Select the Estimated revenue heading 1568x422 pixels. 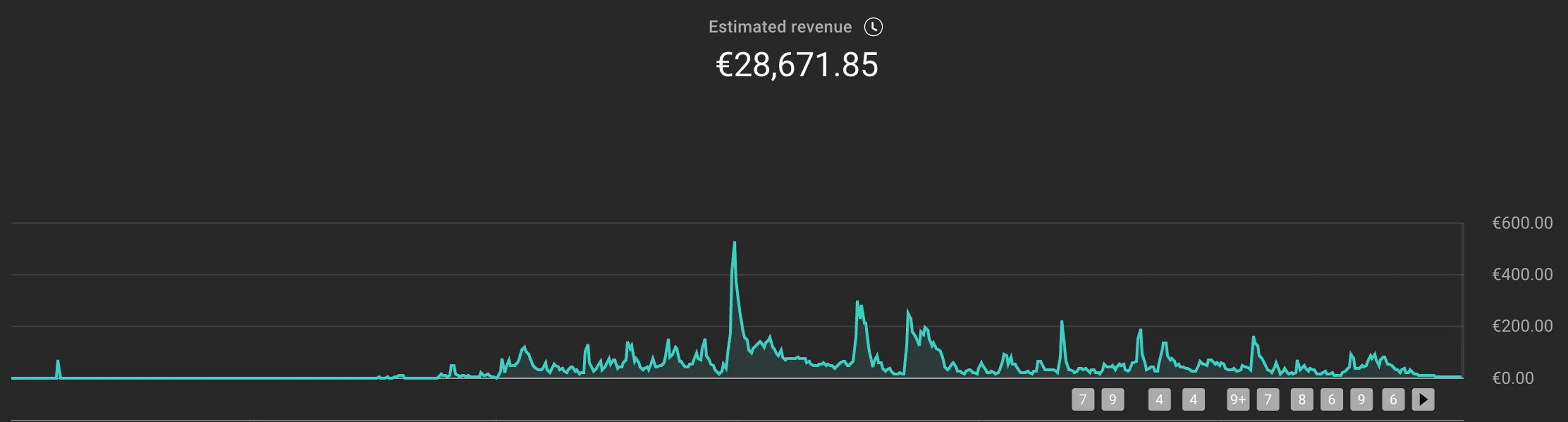click(780, 27)
